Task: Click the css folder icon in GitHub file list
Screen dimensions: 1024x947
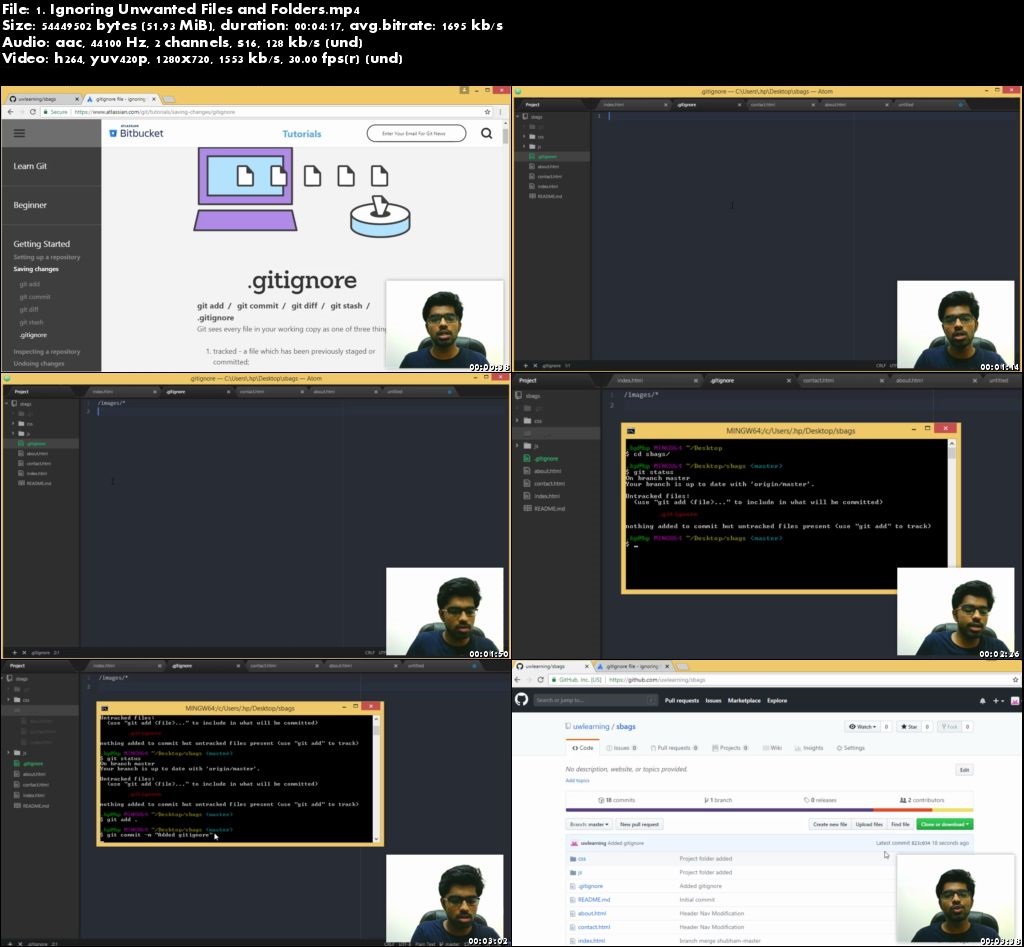Action: [x=573, y=858]
